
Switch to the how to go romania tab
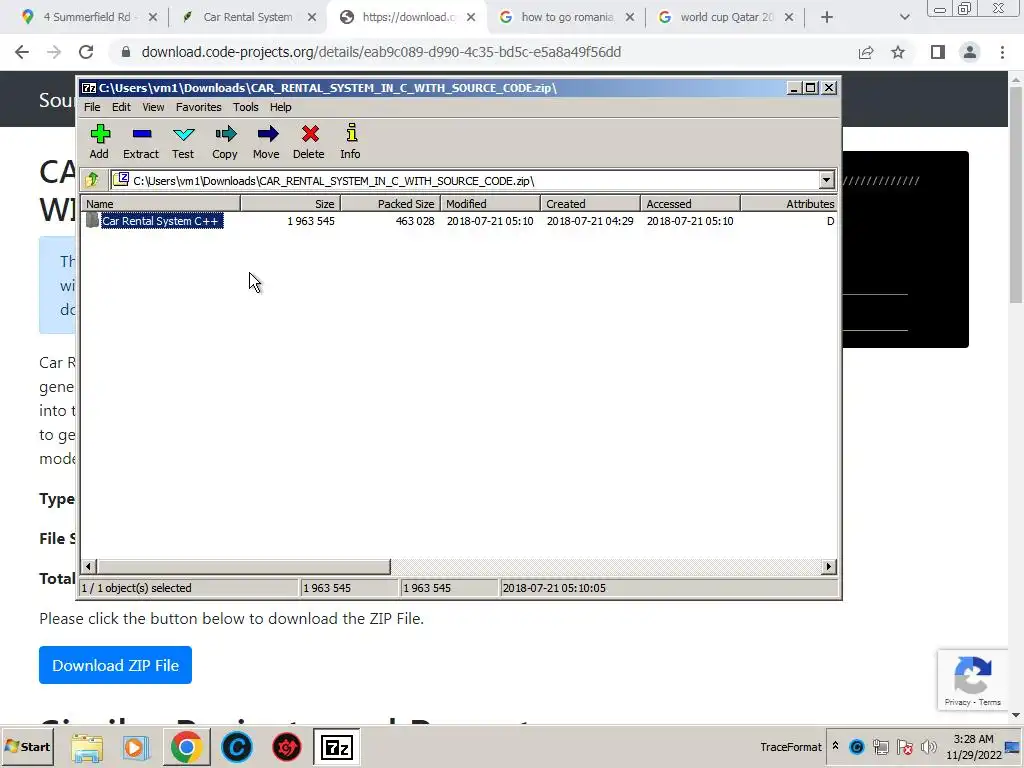pos(567,17)
